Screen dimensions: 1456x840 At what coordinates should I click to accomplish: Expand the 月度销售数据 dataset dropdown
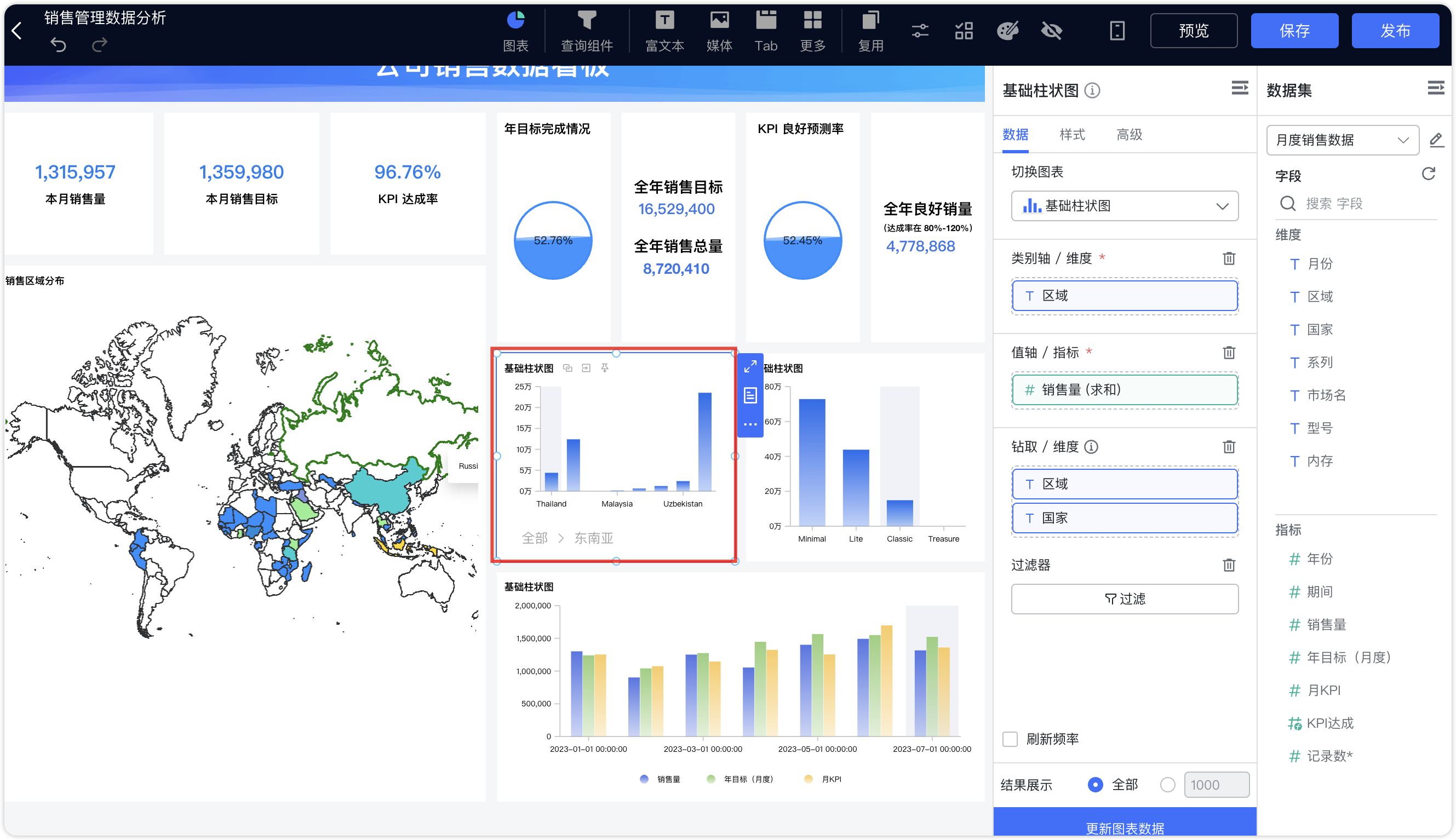point(1342,140)
